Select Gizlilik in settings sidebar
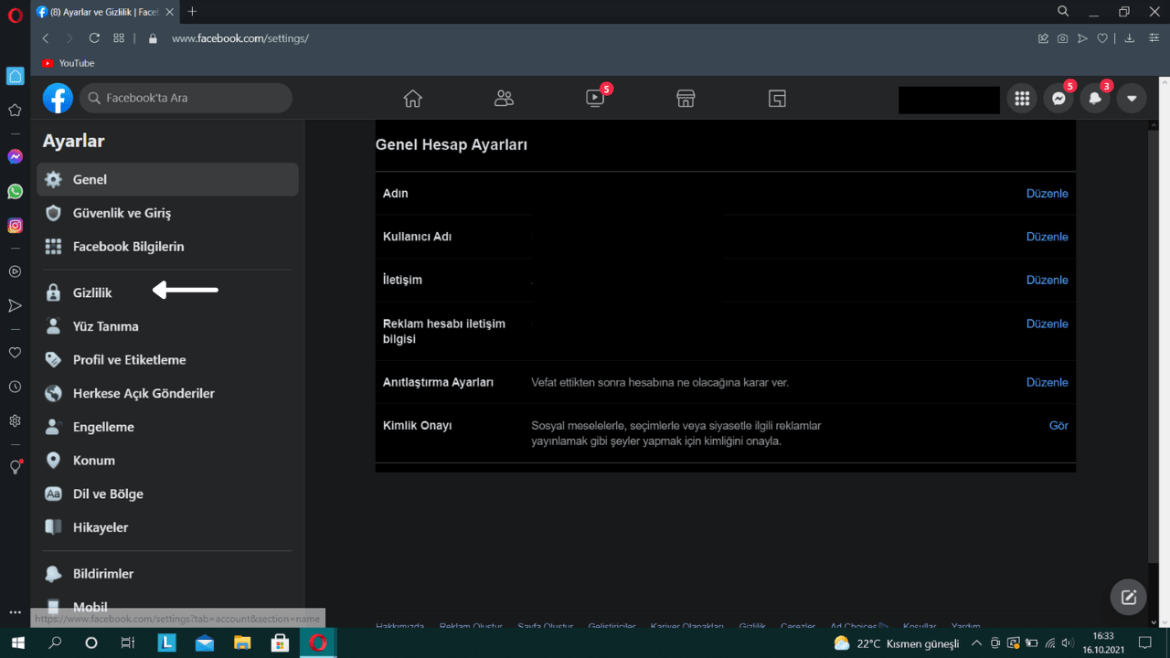 tap(92, 293)
